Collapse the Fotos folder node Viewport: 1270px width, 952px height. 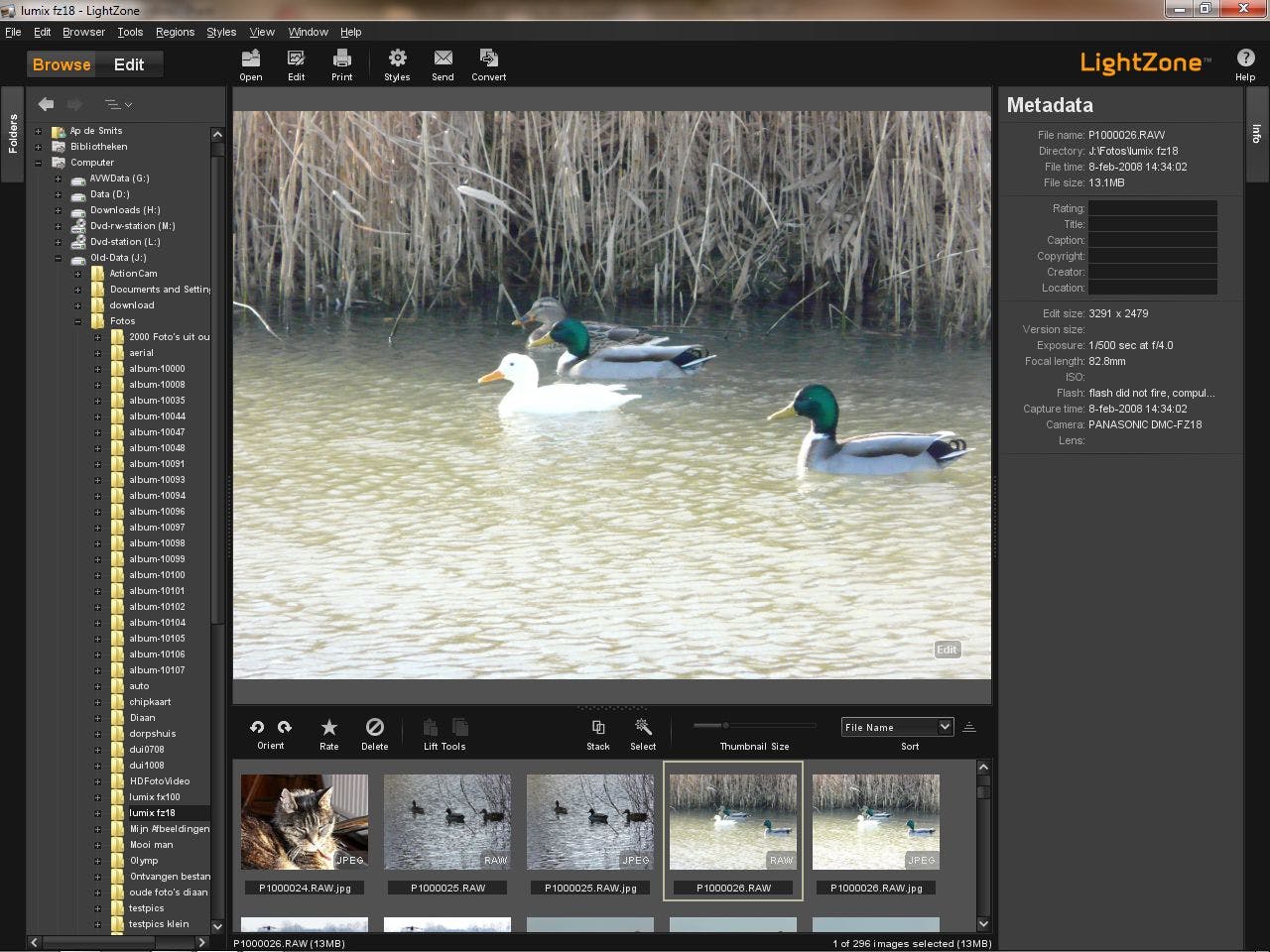pyautogui.click(x=78, y=321)
